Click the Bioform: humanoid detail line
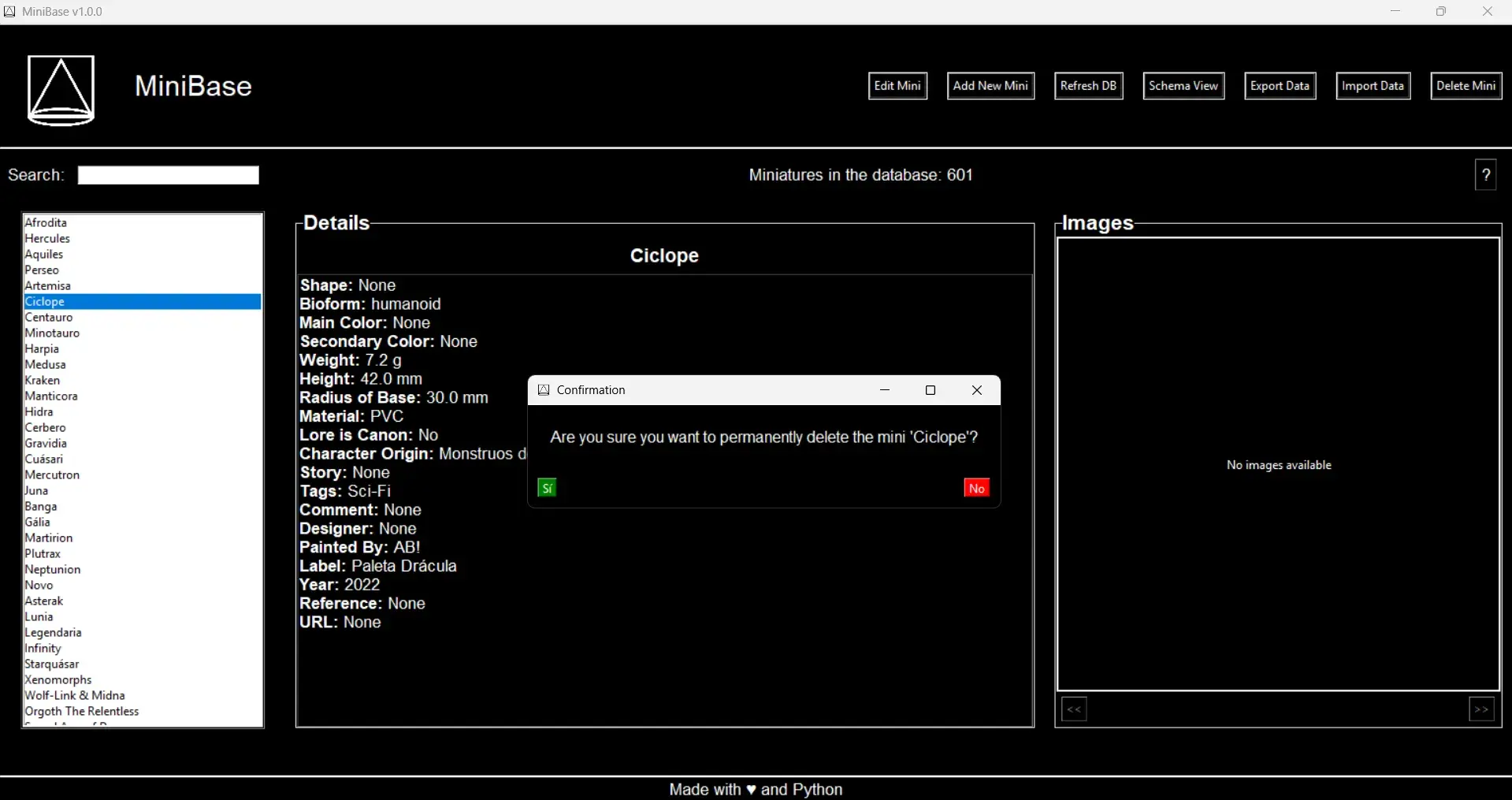 [370, 304]
